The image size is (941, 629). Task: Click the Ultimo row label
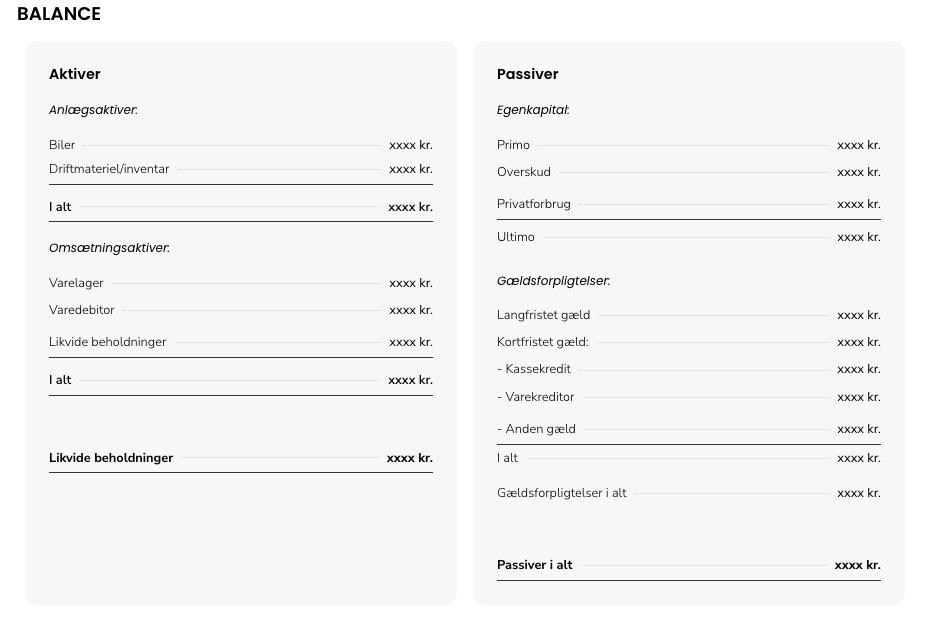(516, 236)
